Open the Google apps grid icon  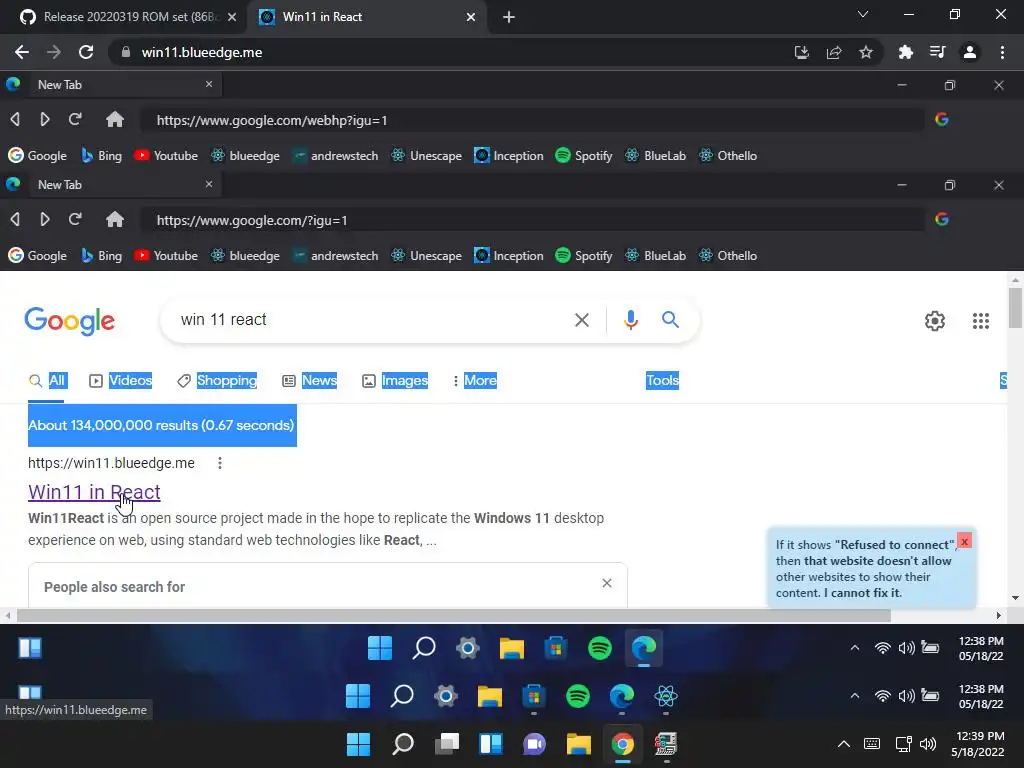(x=980, y=321)
